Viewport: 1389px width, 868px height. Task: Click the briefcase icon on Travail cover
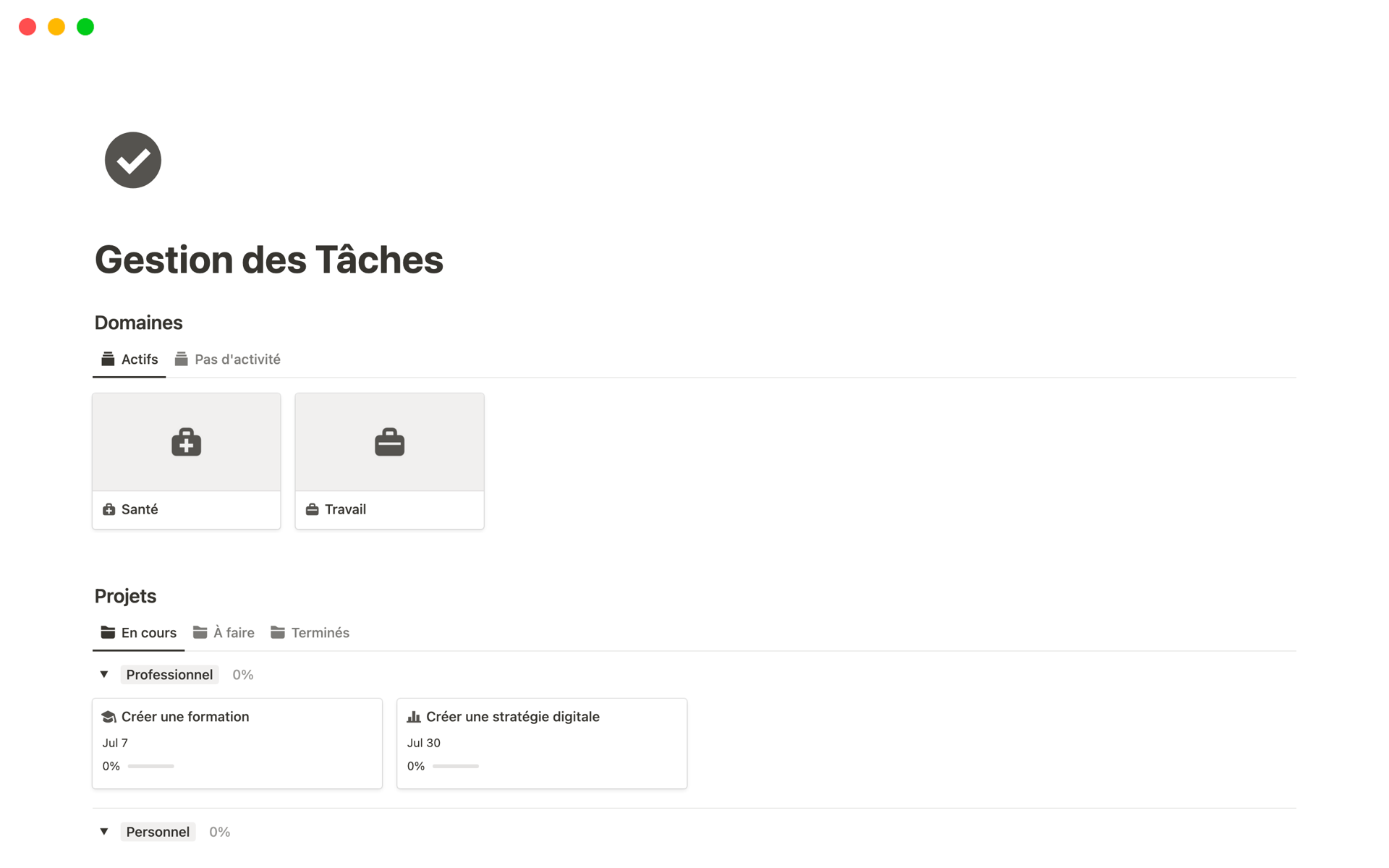click(389, 442)
